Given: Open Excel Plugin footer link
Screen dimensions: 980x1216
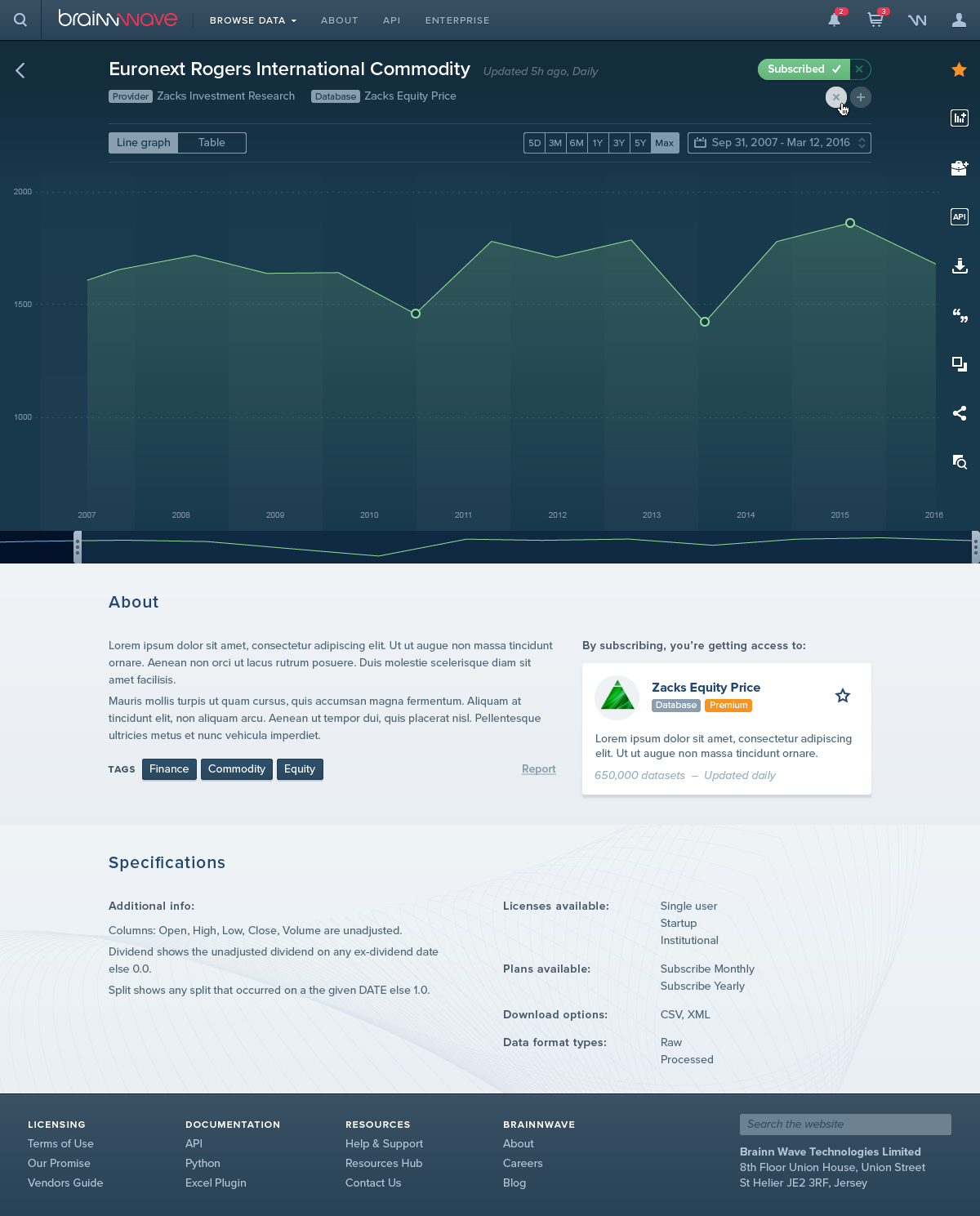Looking at the screenshot, I should click(x=216, y=1183).
